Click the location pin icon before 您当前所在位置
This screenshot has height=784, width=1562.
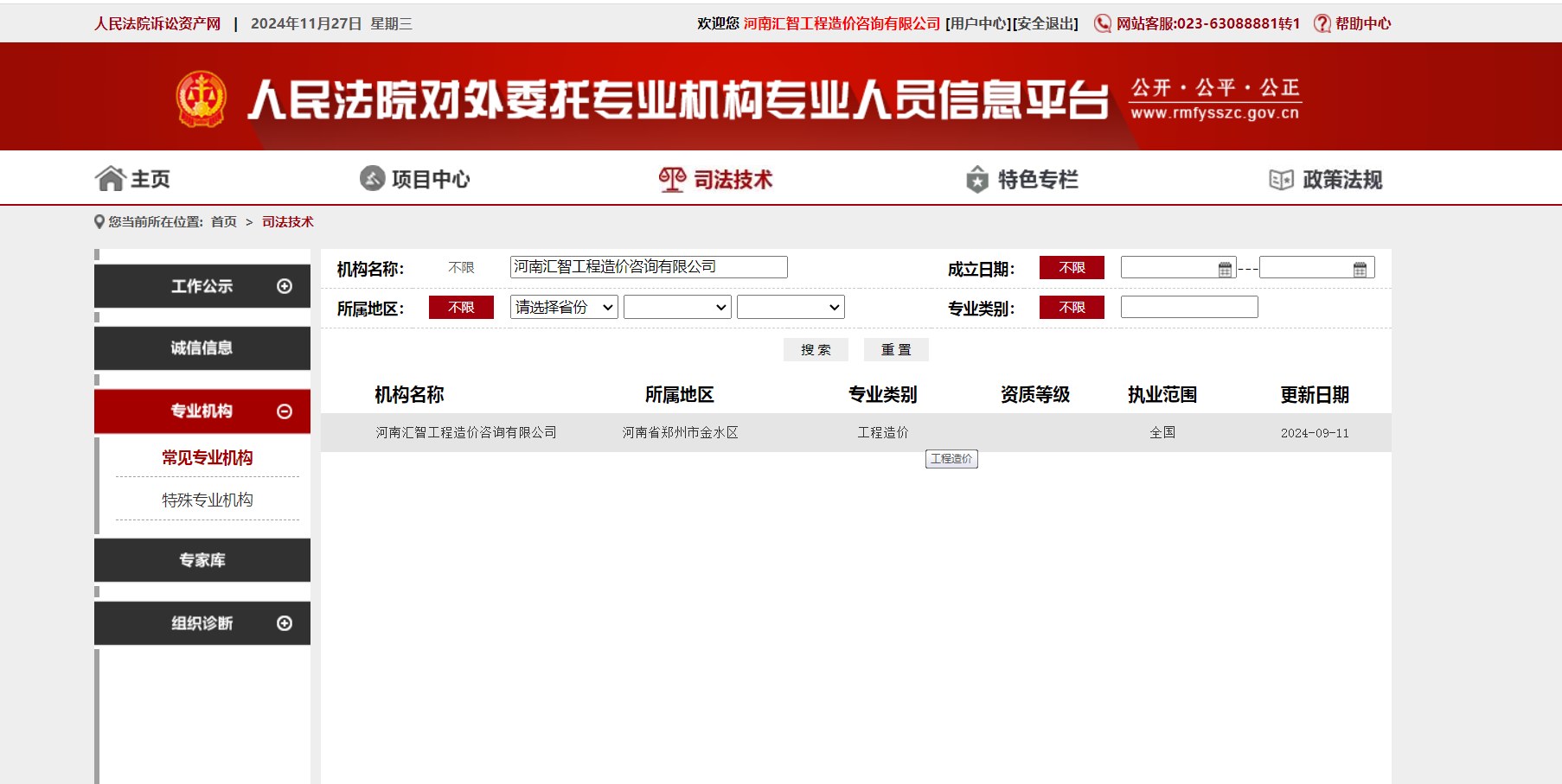(99, 222)
